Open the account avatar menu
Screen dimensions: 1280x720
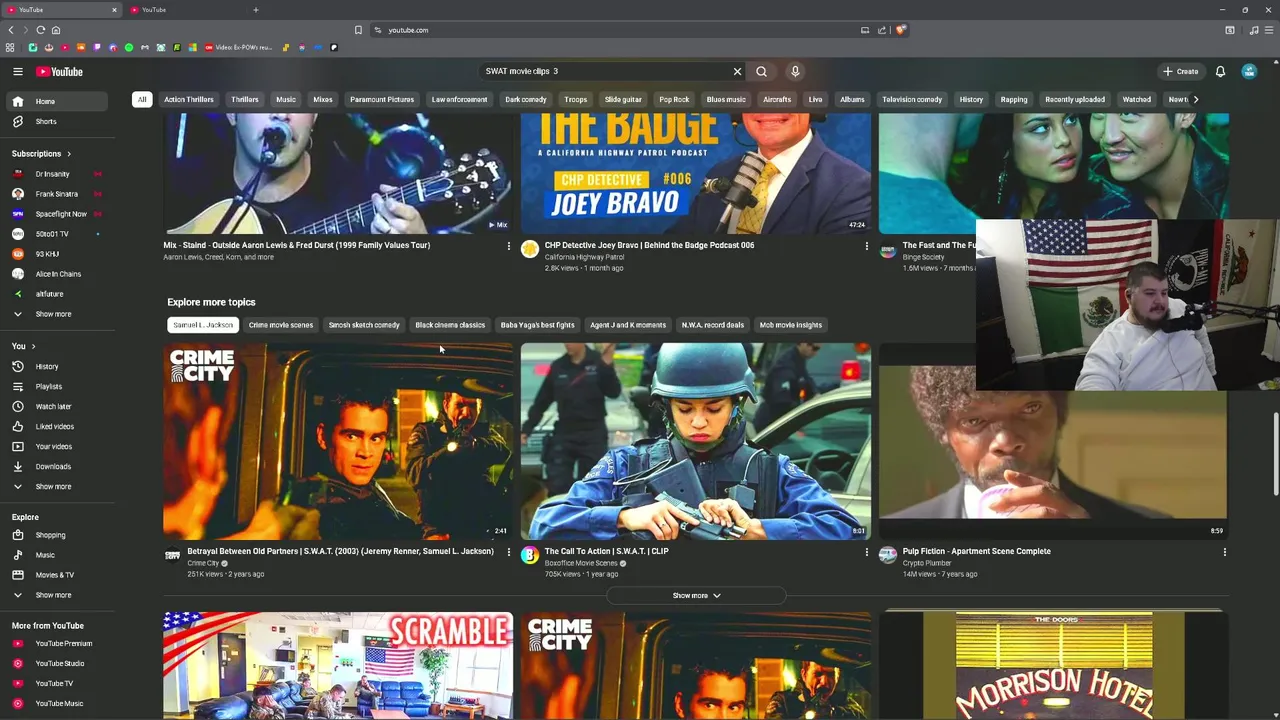tap(1249, 71)
